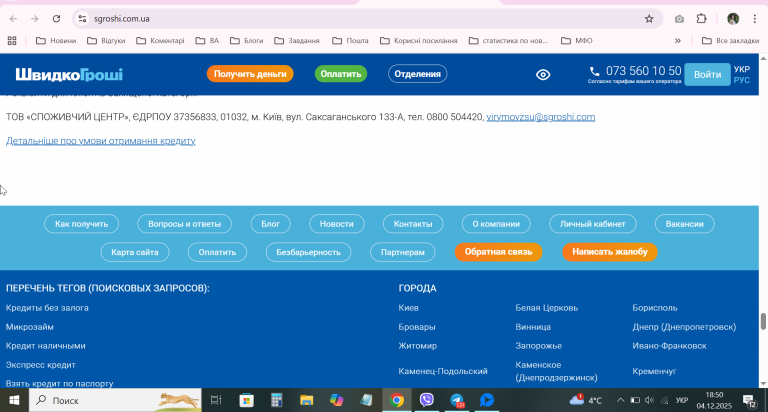Screen dimensions: 768x412
Task: Open the Chrome profile avatar
Action: [x=733, y=19]
